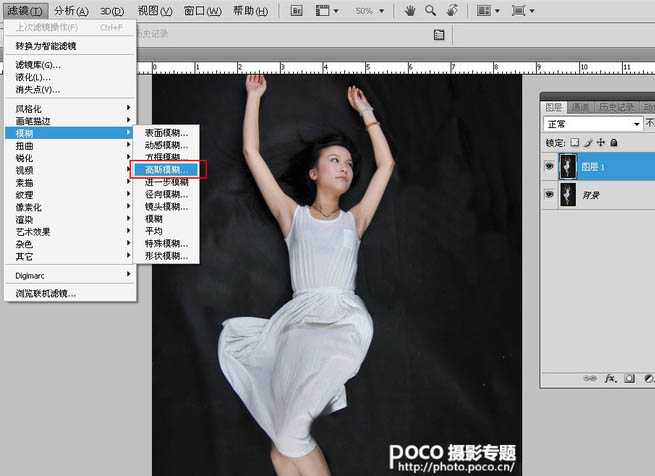This screenshot has height=476, width=655.
Task: Choose 高斯模糊 from blur submenu
Action: (165, 169)
